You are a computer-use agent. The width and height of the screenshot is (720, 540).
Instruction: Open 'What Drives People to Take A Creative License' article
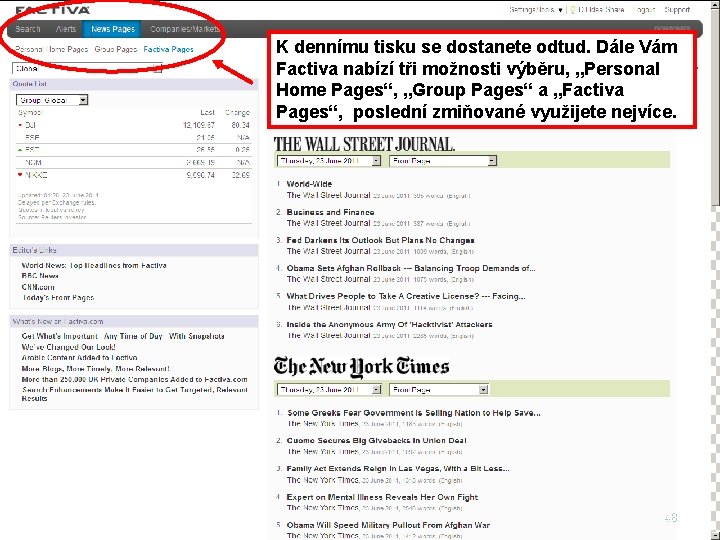point(406,296)
